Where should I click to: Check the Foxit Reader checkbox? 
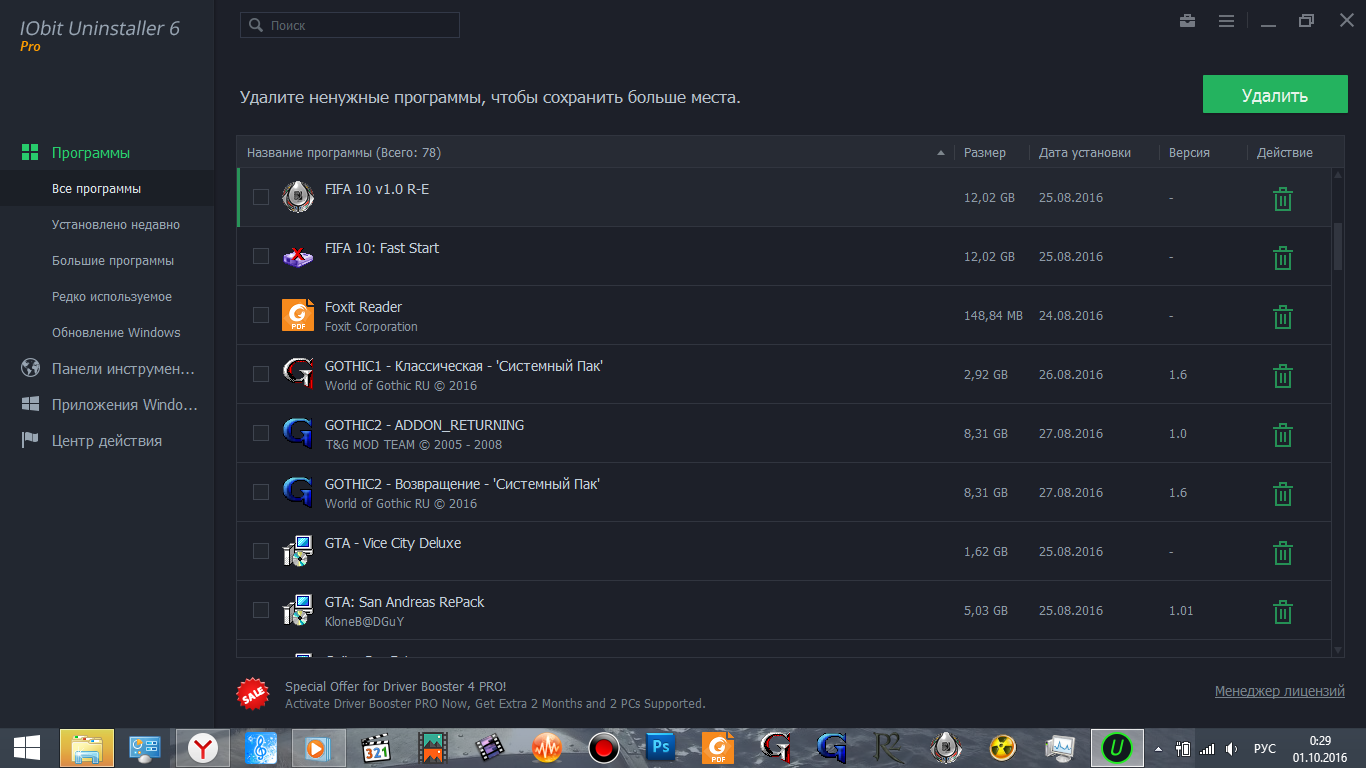pos(261,315)
